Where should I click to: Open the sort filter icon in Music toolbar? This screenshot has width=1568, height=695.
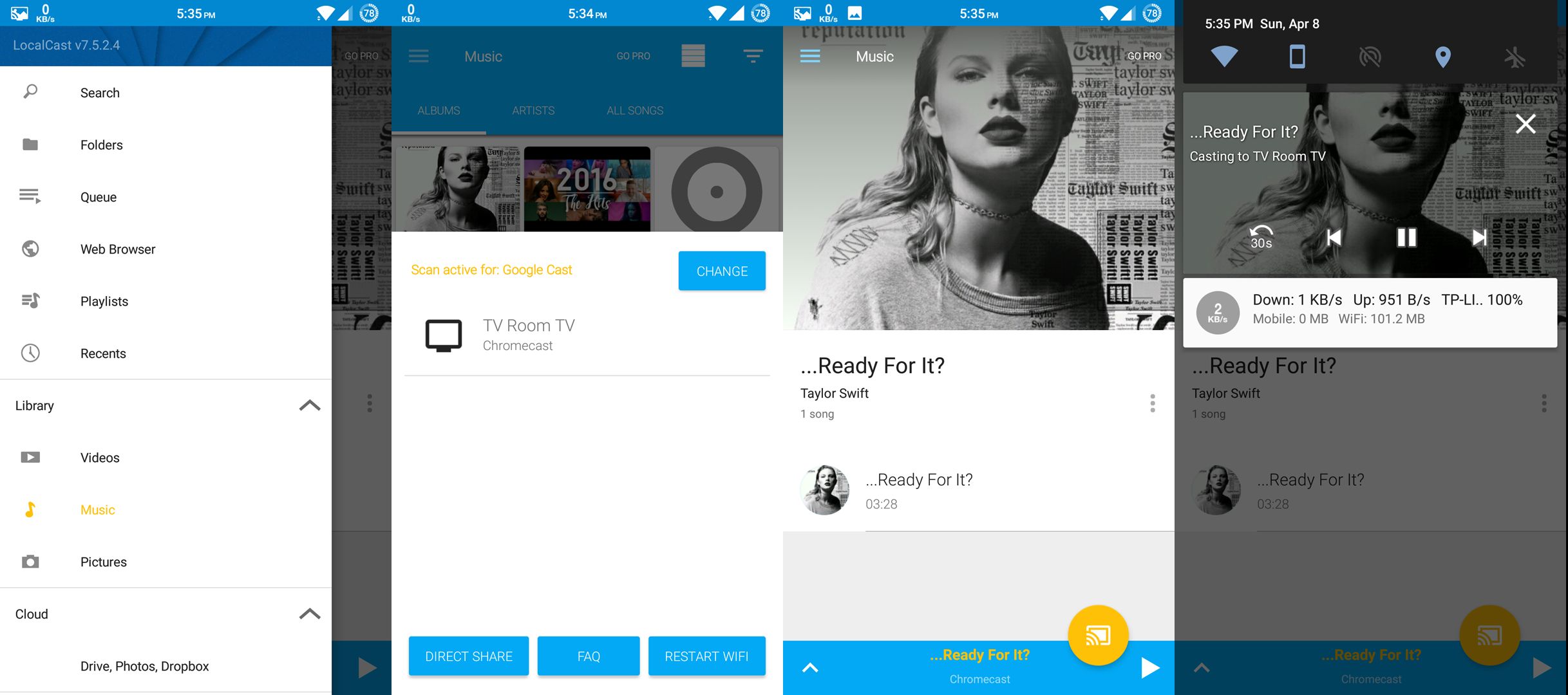coord(753,57)
